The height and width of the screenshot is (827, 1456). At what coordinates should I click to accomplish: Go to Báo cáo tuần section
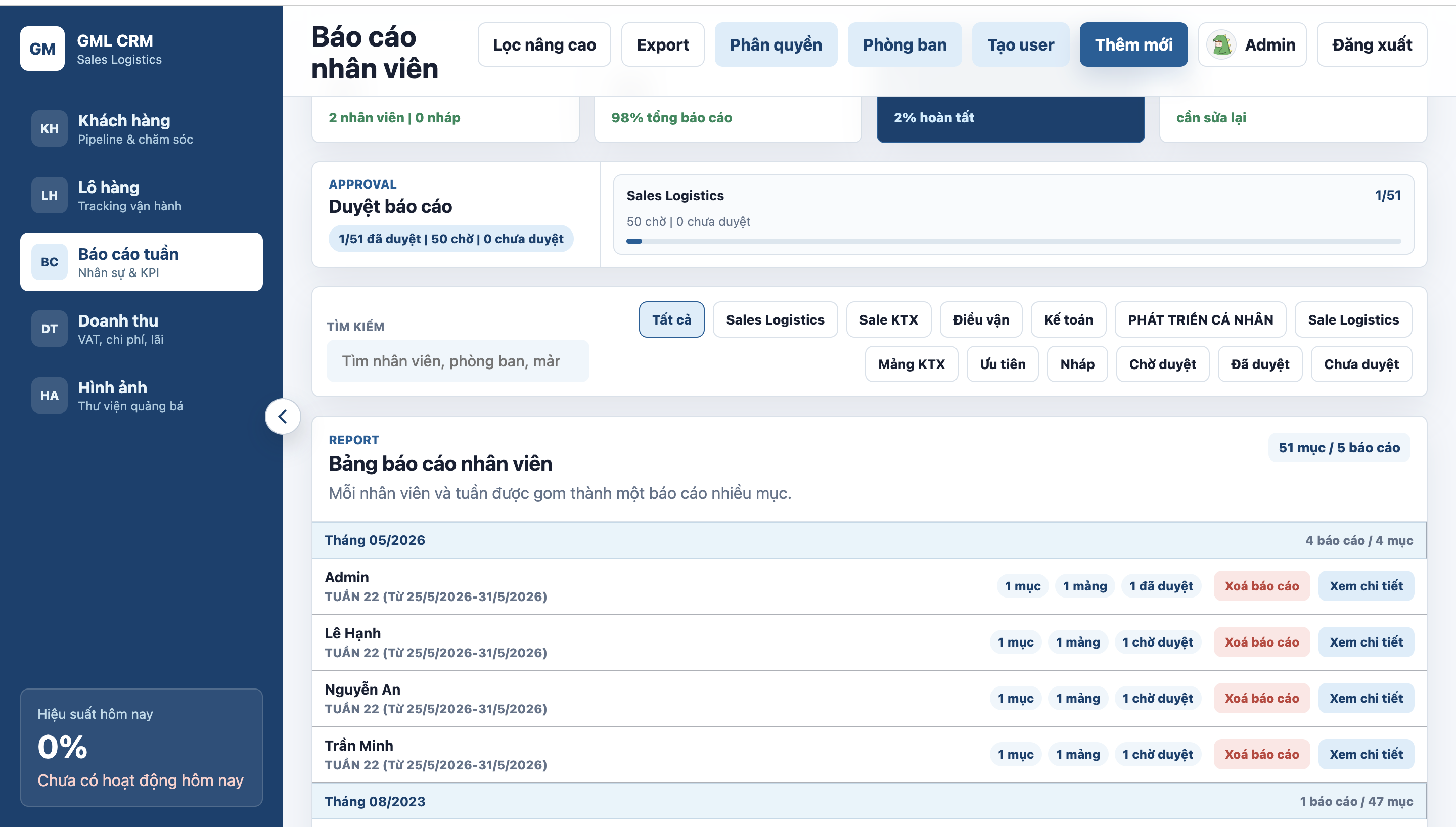142,262
